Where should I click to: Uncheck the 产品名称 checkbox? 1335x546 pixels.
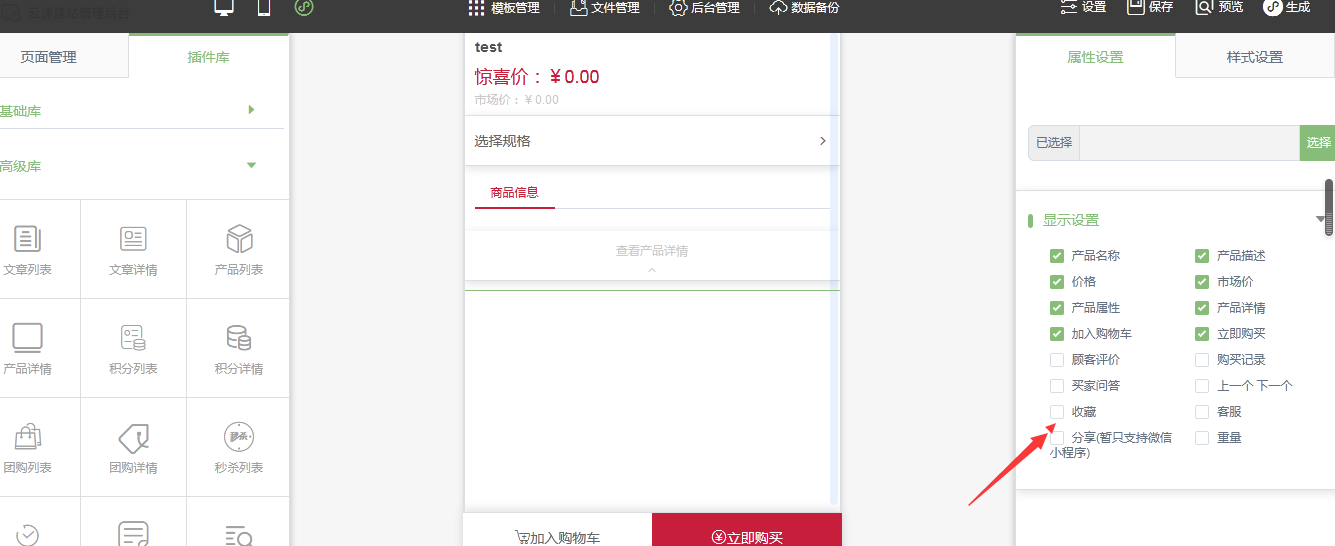(1057, 256)
